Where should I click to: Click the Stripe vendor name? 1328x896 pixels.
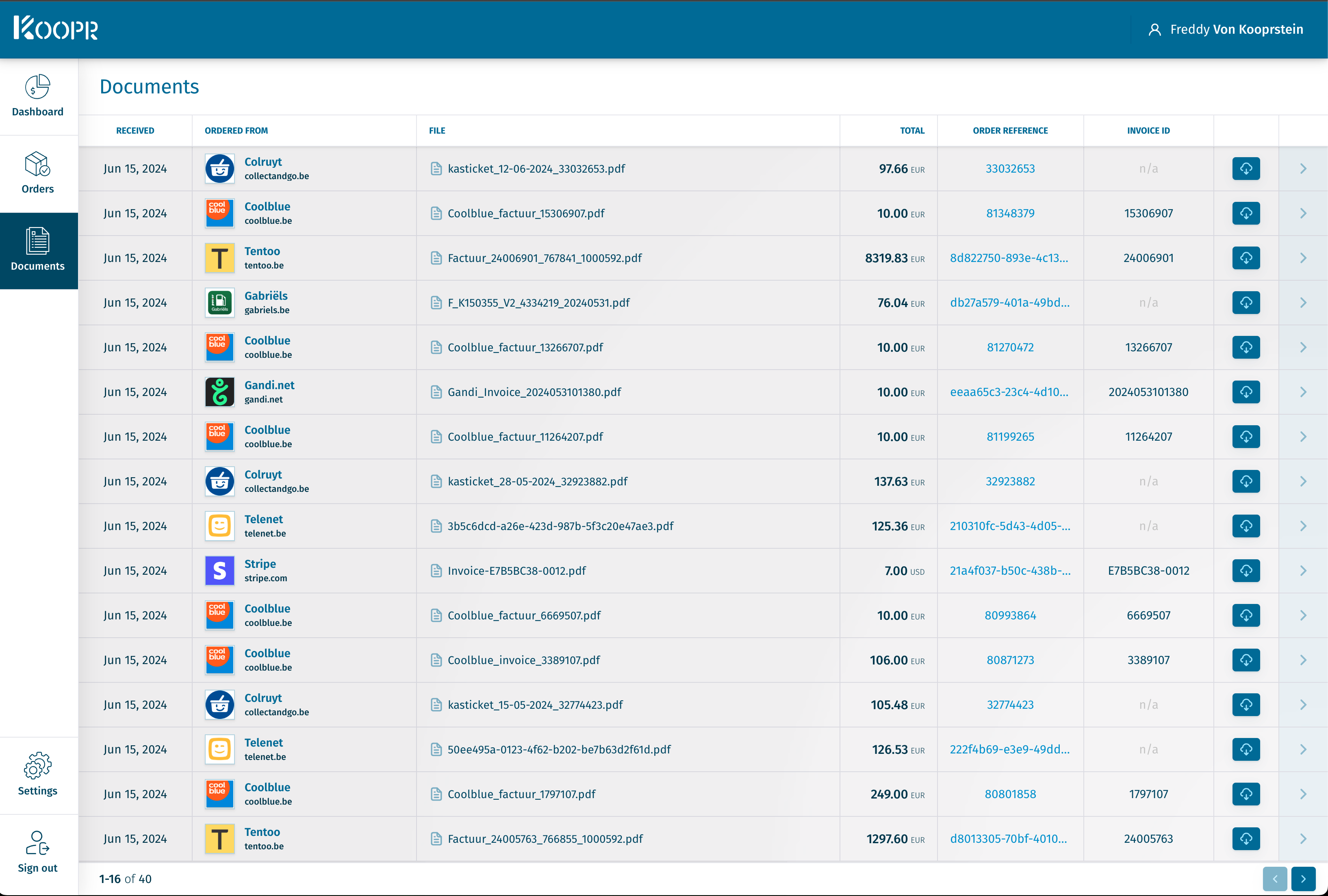tap(260, 564)
